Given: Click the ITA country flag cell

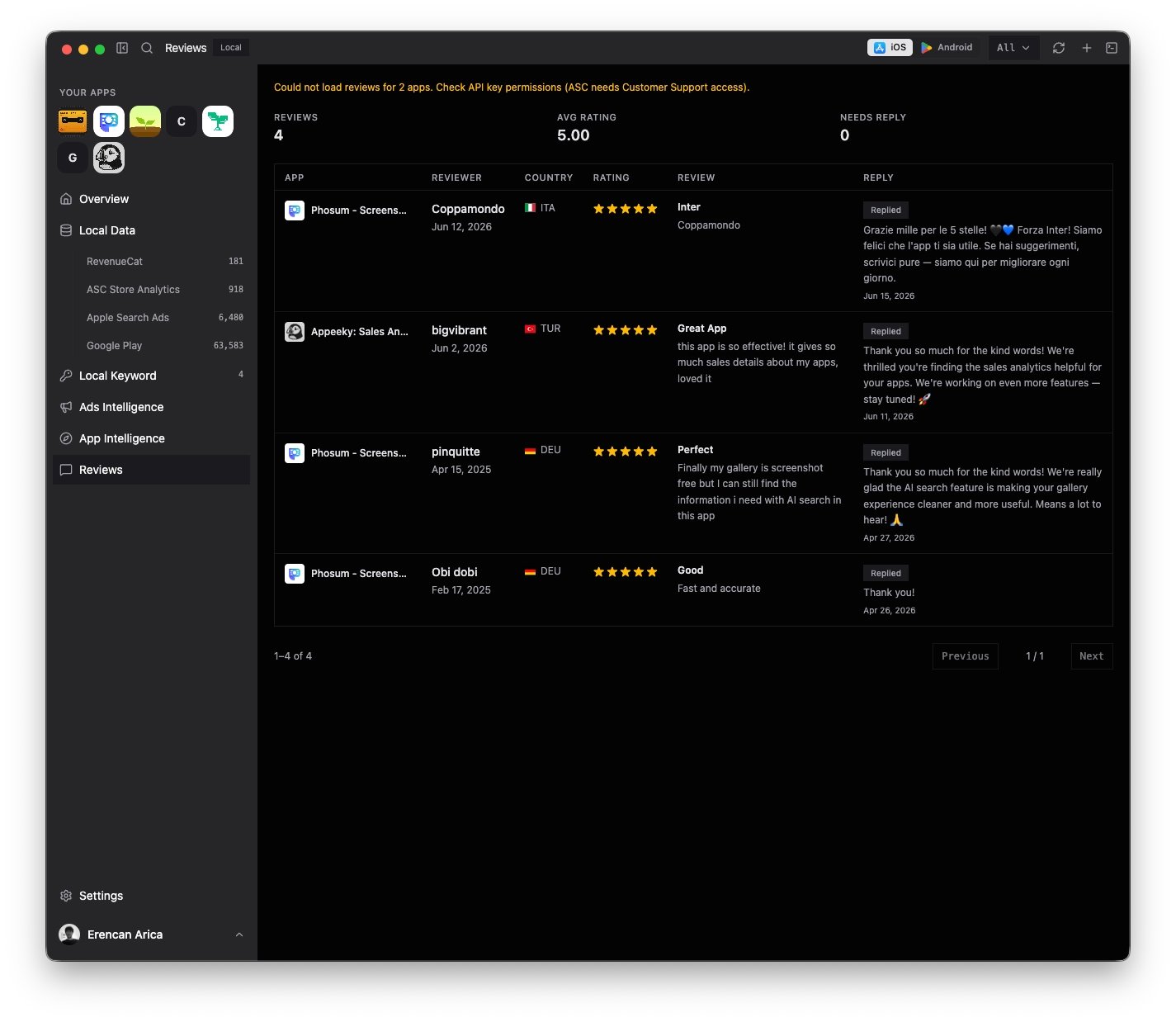Looking at the screenshot, I should (x=540, y=208).
